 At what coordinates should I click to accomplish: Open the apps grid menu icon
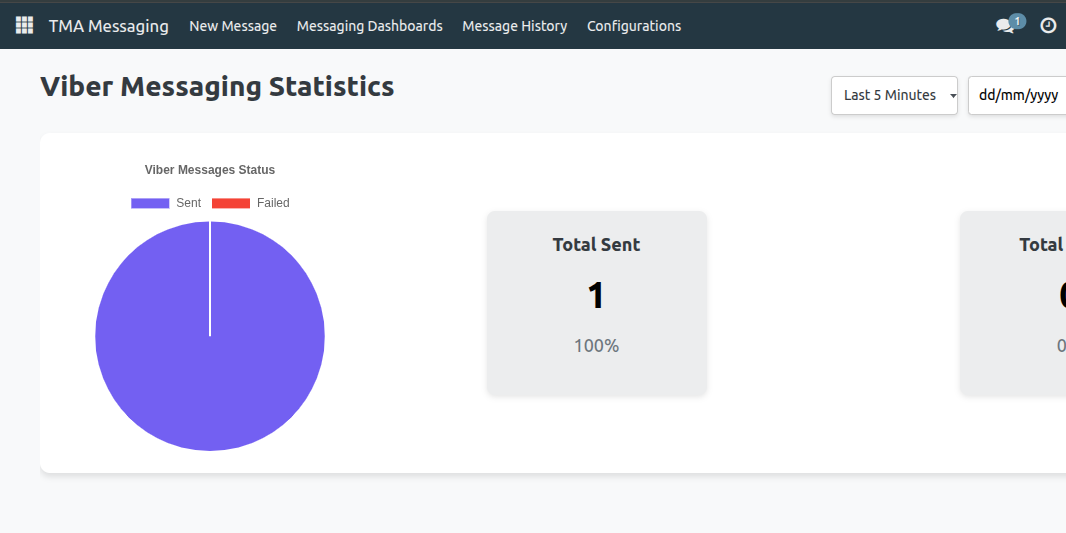24,26
